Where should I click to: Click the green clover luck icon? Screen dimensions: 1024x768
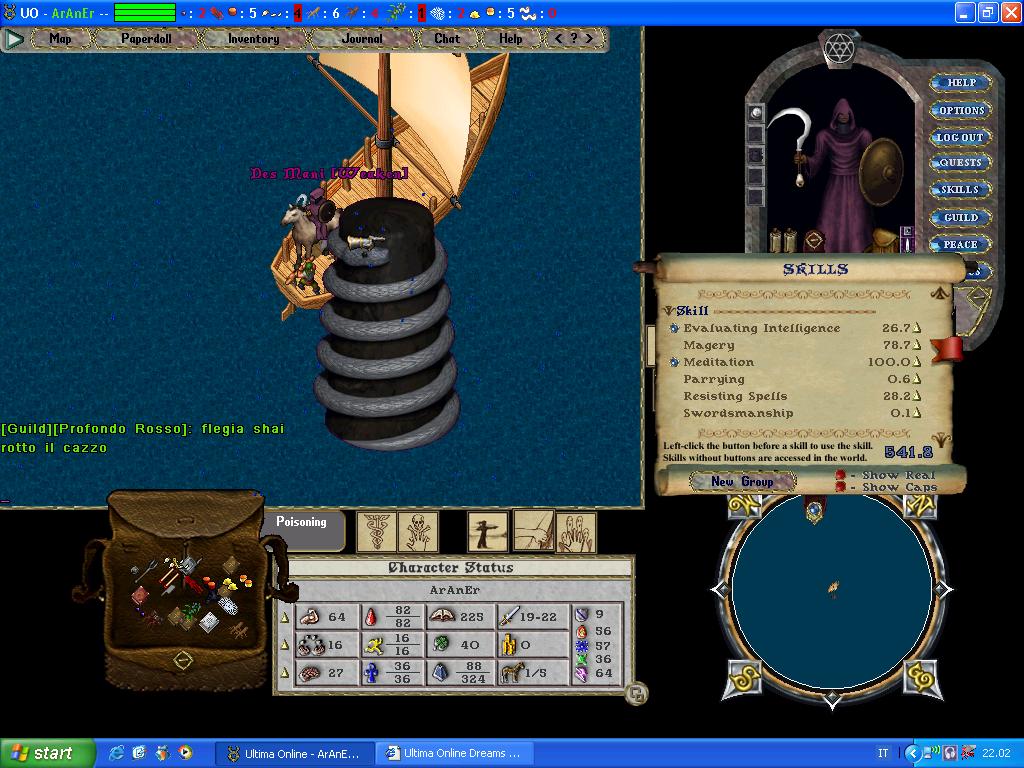441,645
